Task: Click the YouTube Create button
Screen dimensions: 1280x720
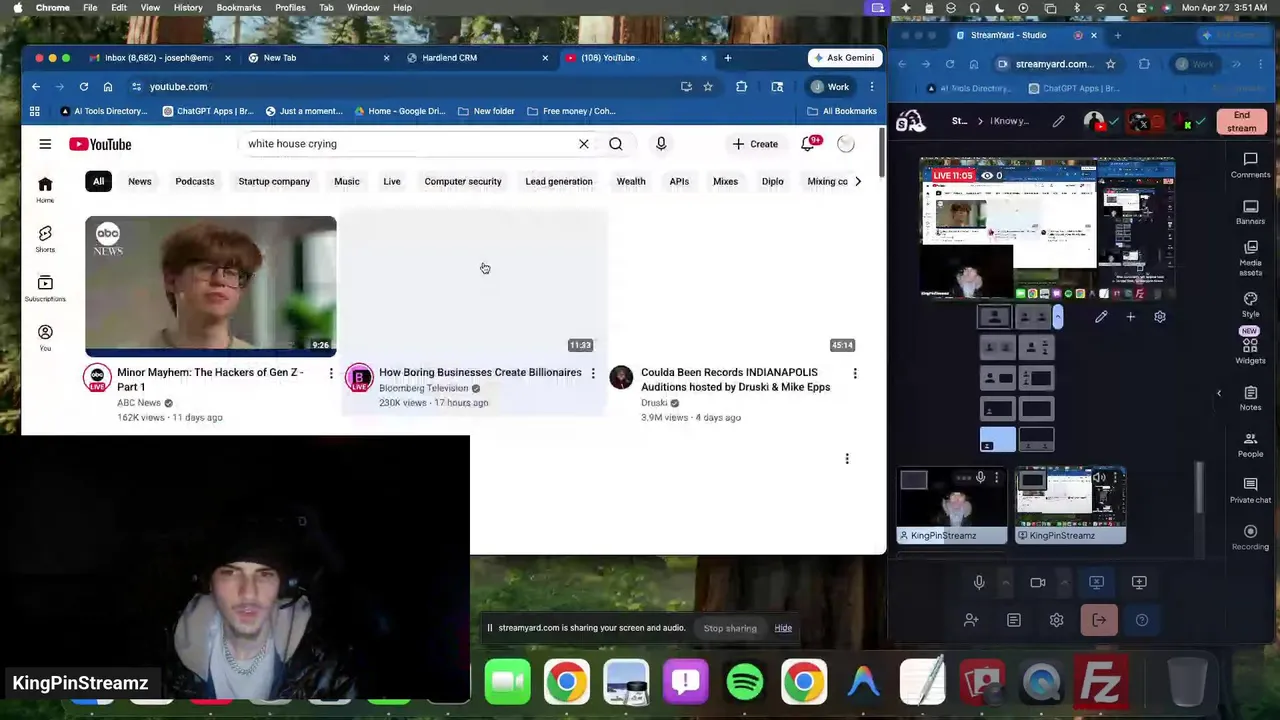Action: tap(755, 144)
